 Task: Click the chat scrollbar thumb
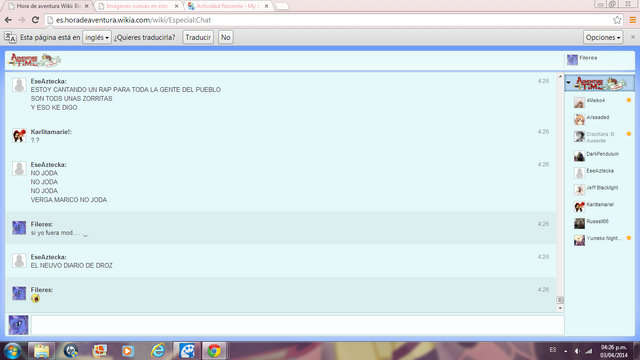[x=560, y=300]
